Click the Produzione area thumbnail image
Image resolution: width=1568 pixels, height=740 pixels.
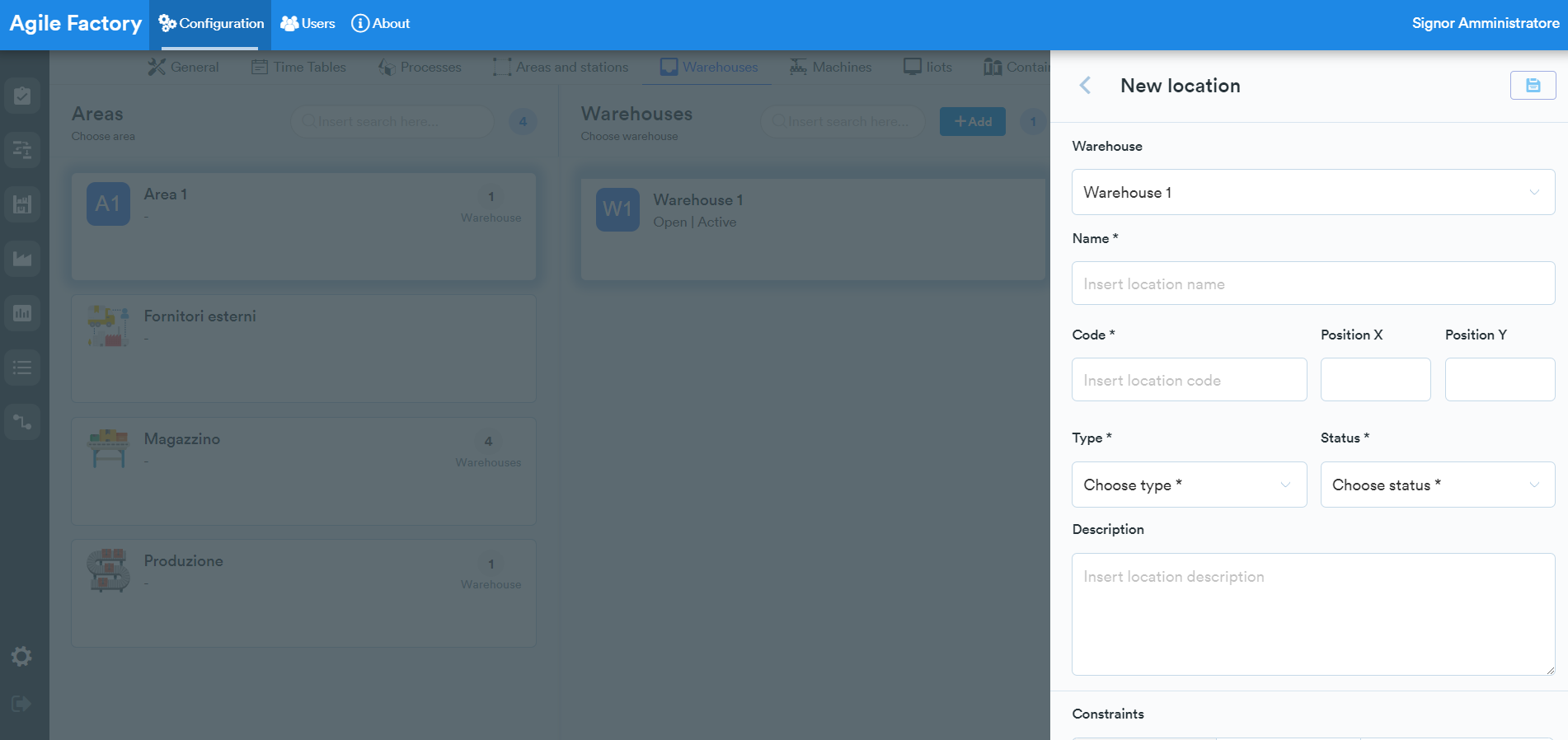point(108,570)
